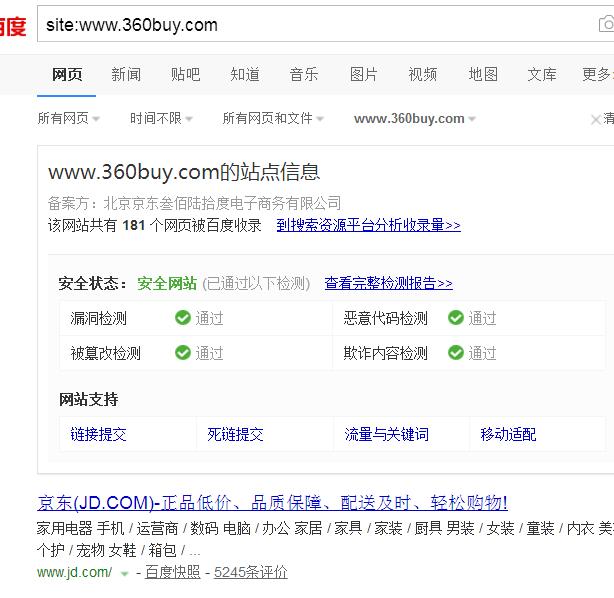Click the 安全网站 status text

point(167,283)
